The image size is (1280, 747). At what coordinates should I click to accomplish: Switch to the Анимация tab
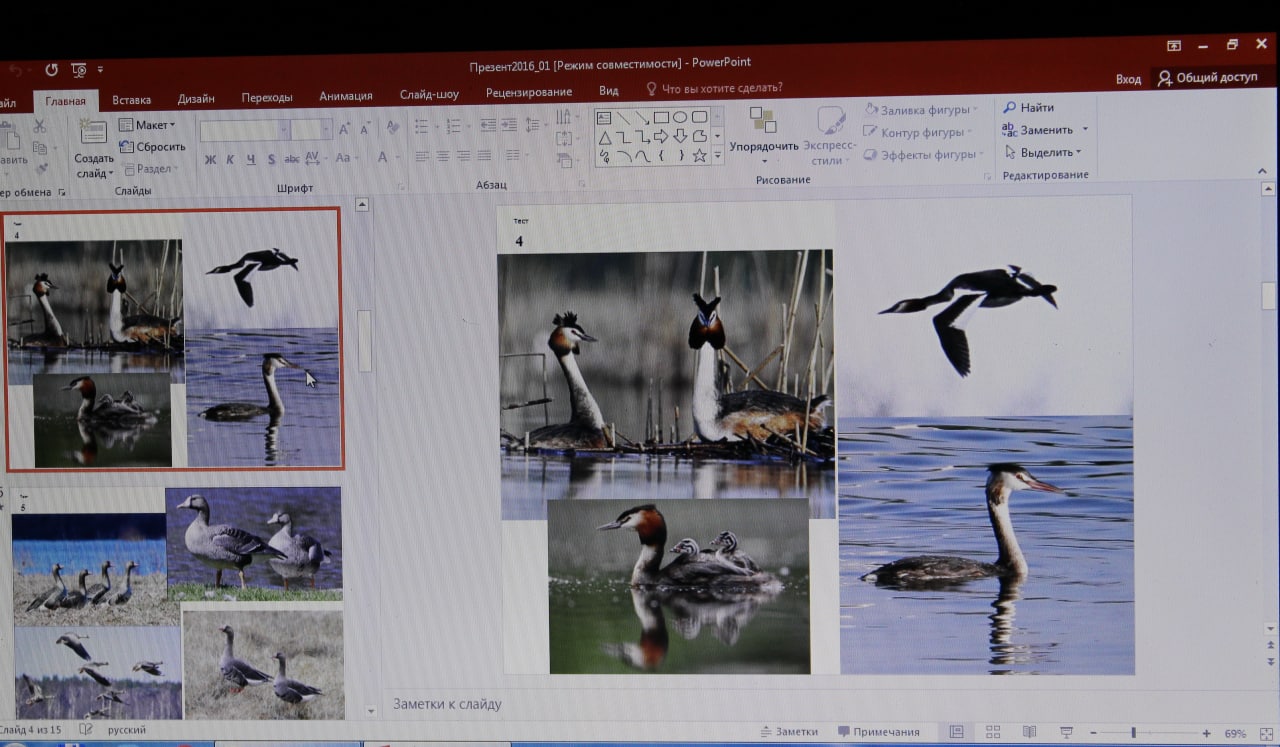(345, 96)
